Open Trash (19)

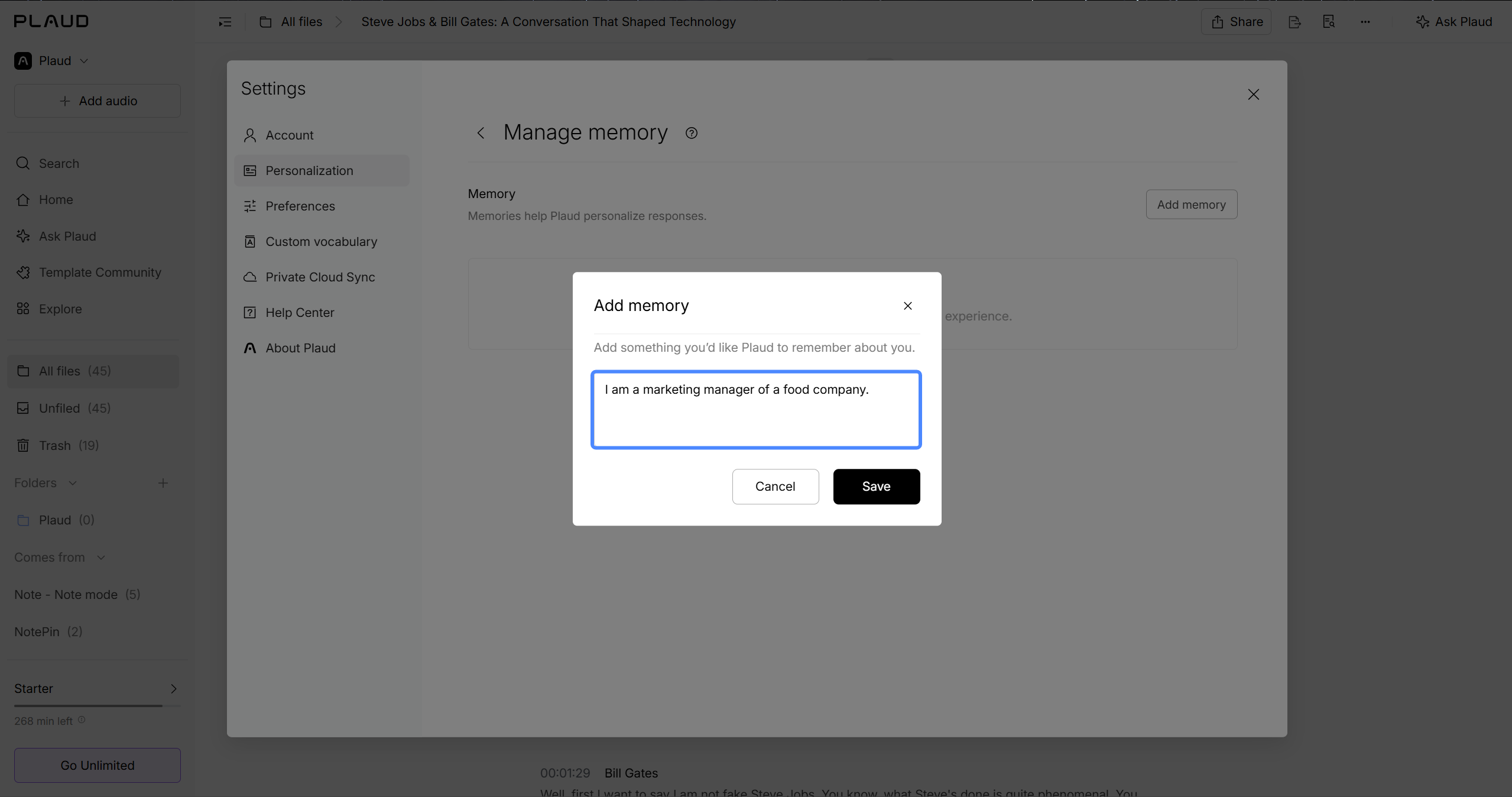(x=93, y=446)
